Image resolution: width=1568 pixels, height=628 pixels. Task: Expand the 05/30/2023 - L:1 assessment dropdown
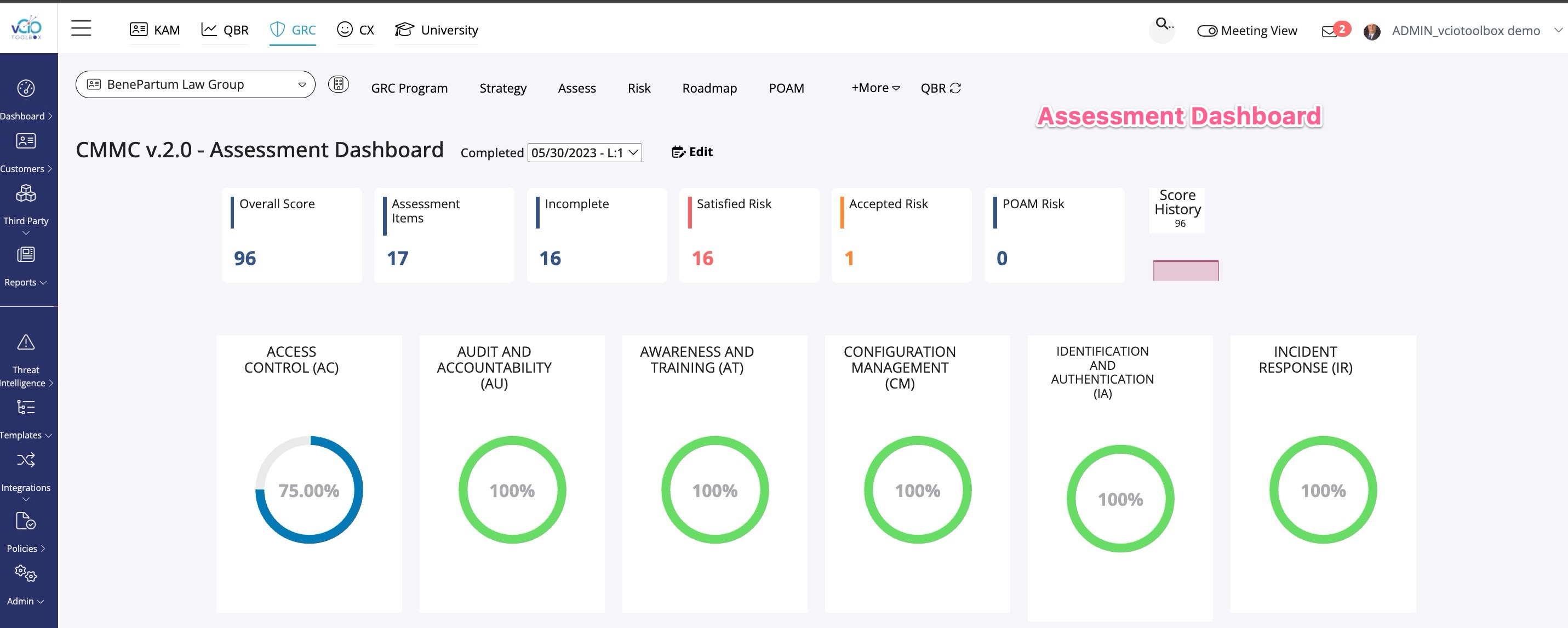[585, 153]
